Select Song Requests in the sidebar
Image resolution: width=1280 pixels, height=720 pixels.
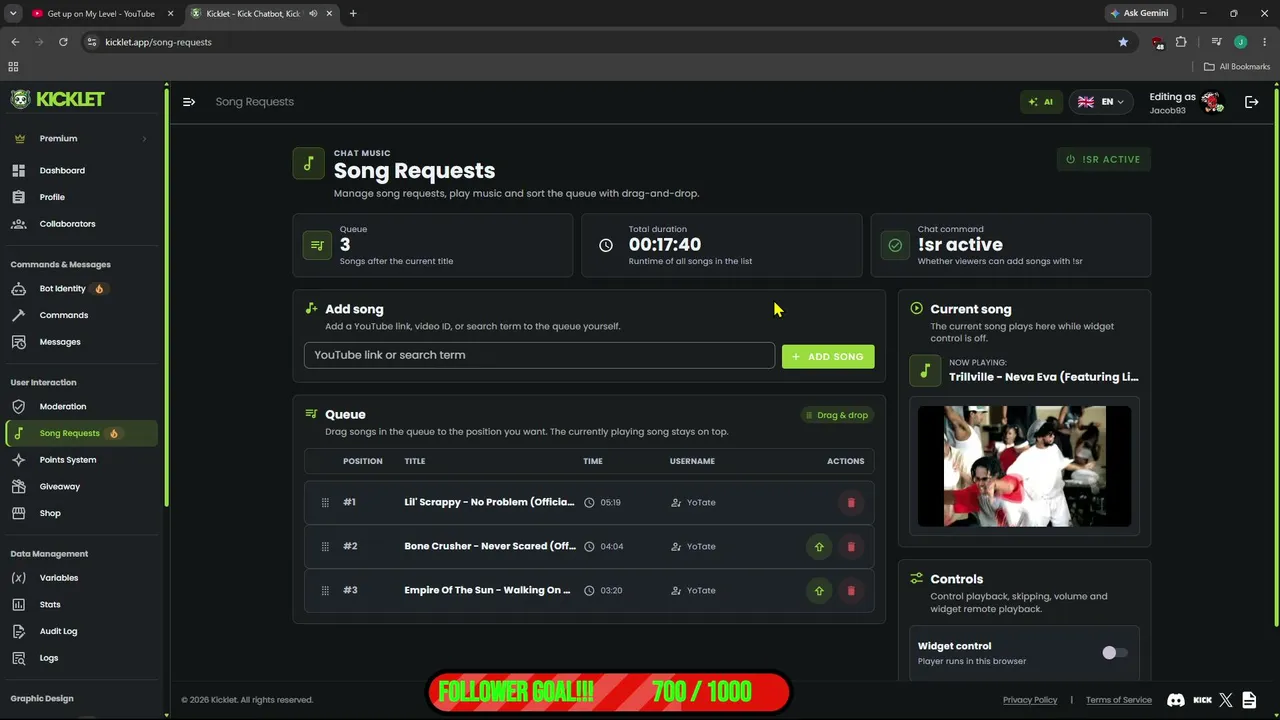tap(81, 434)
